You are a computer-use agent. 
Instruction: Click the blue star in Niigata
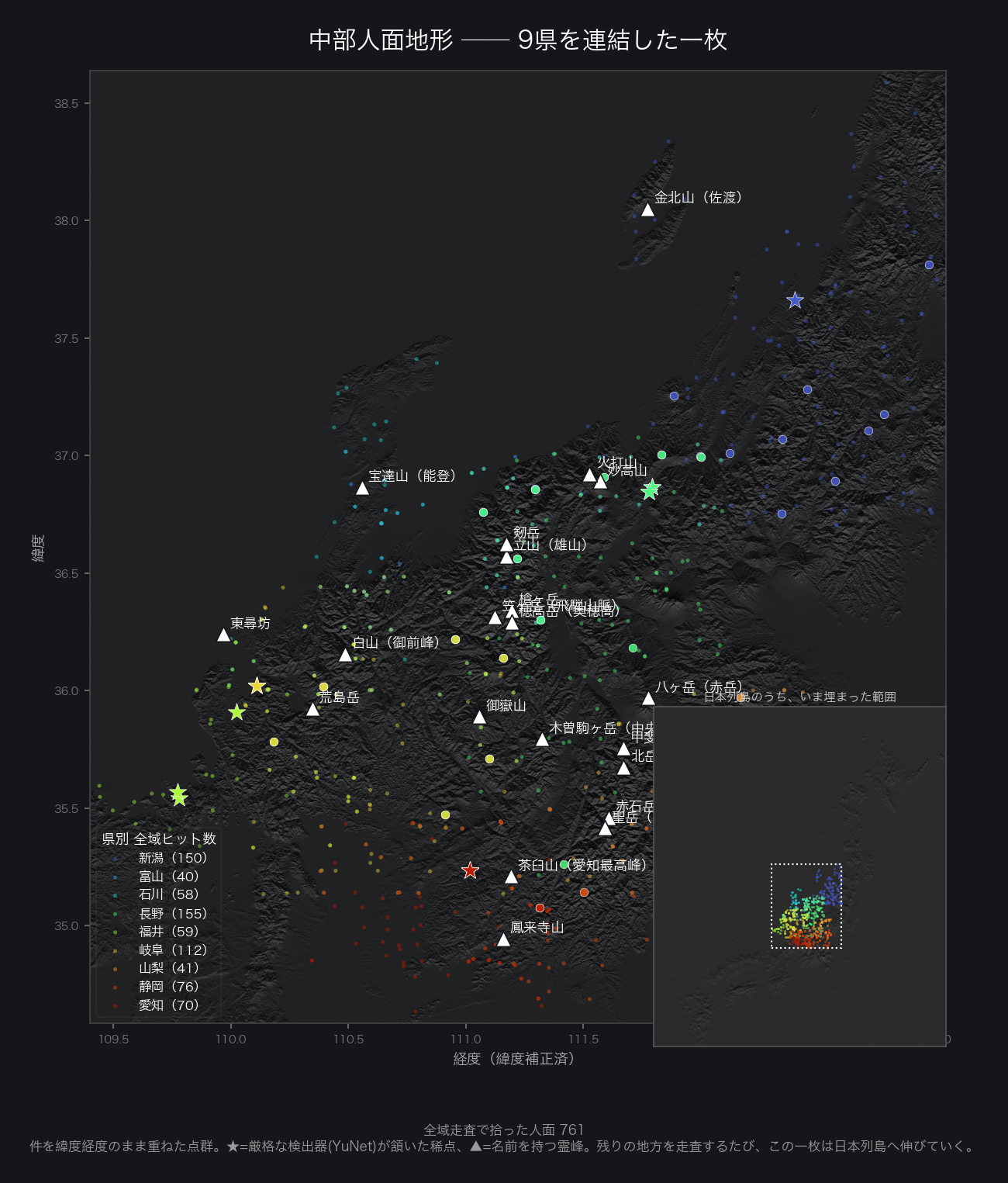click(x=795, y=300)
